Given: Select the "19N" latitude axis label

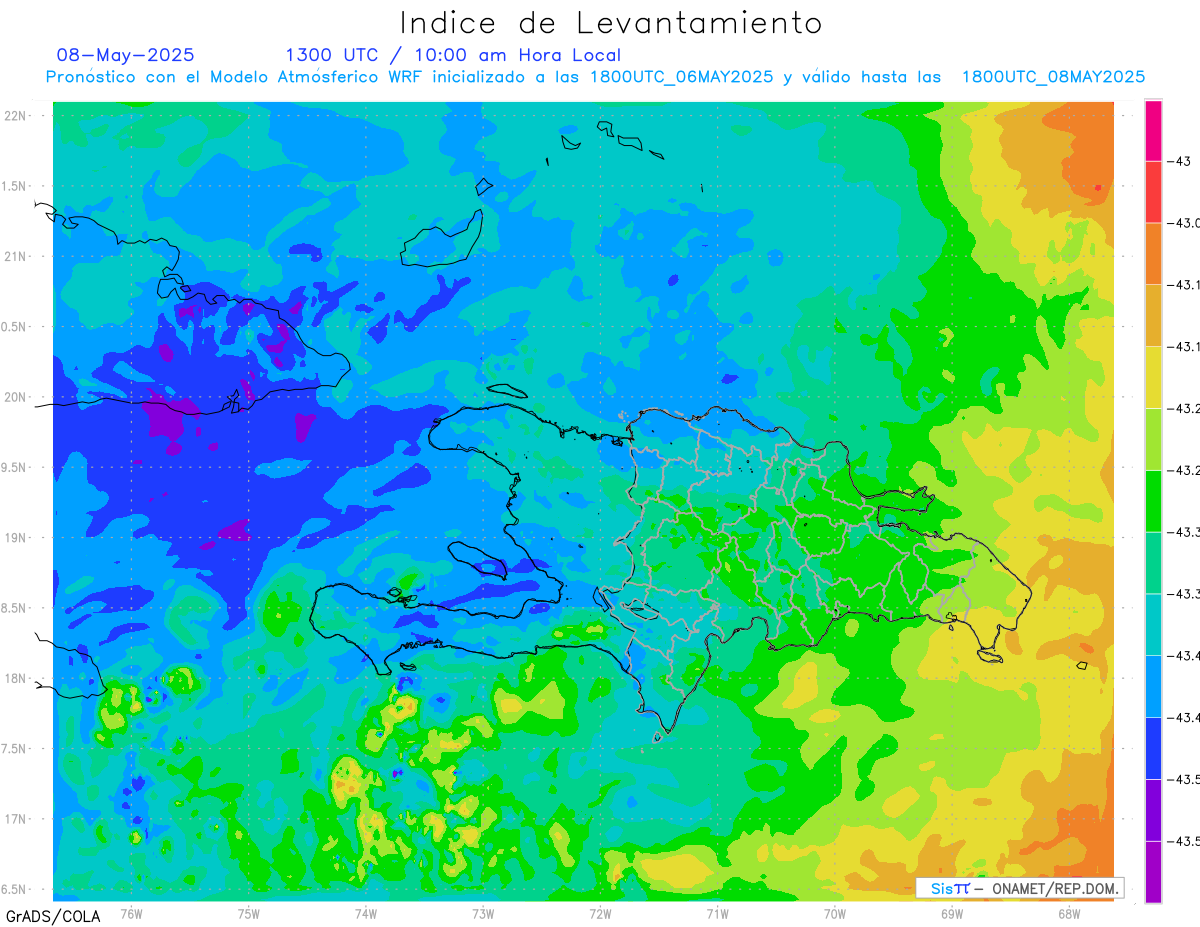Looking at the screenshot, I should pos(16,538).
